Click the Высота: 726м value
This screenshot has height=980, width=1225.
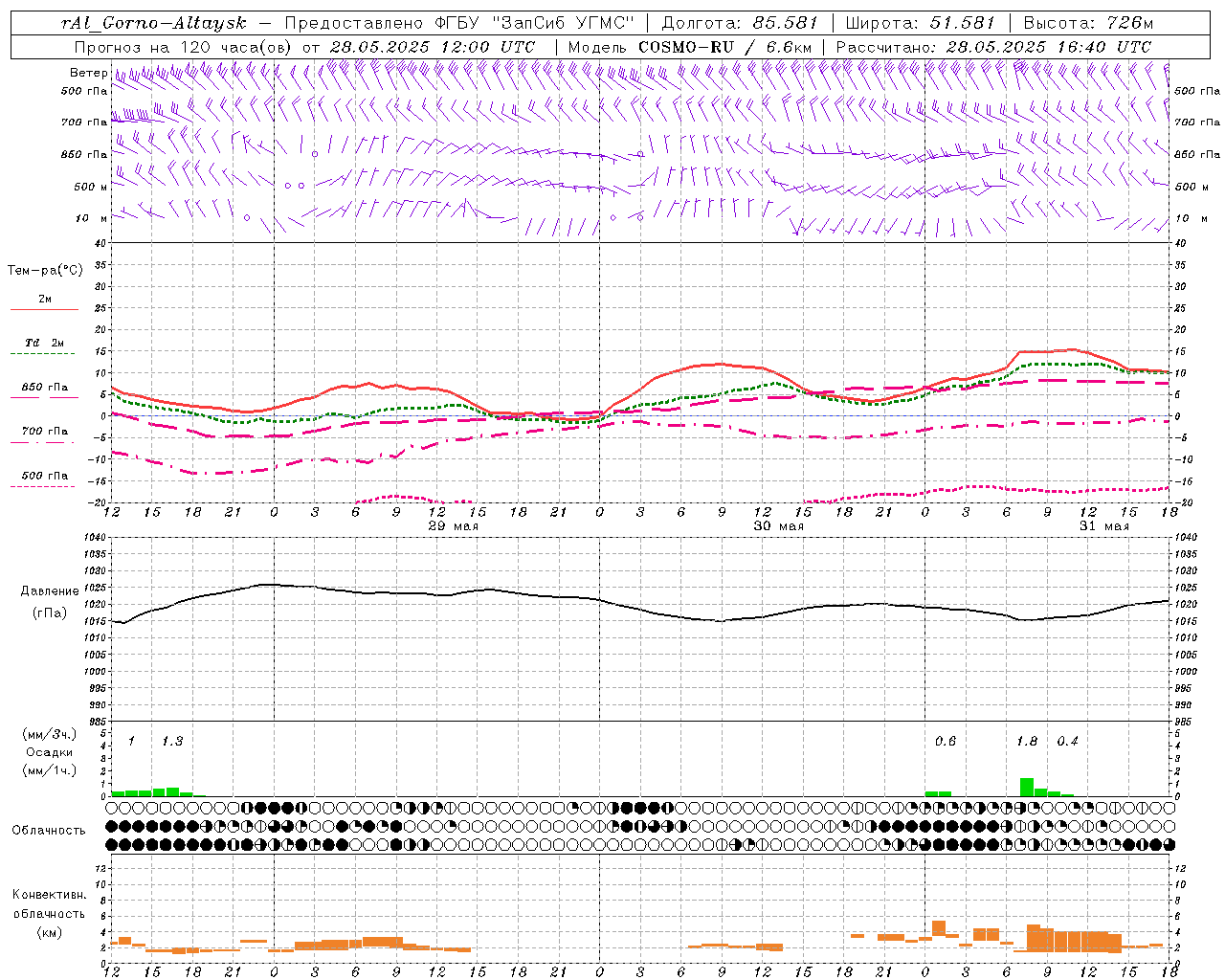coord(1088,23)
